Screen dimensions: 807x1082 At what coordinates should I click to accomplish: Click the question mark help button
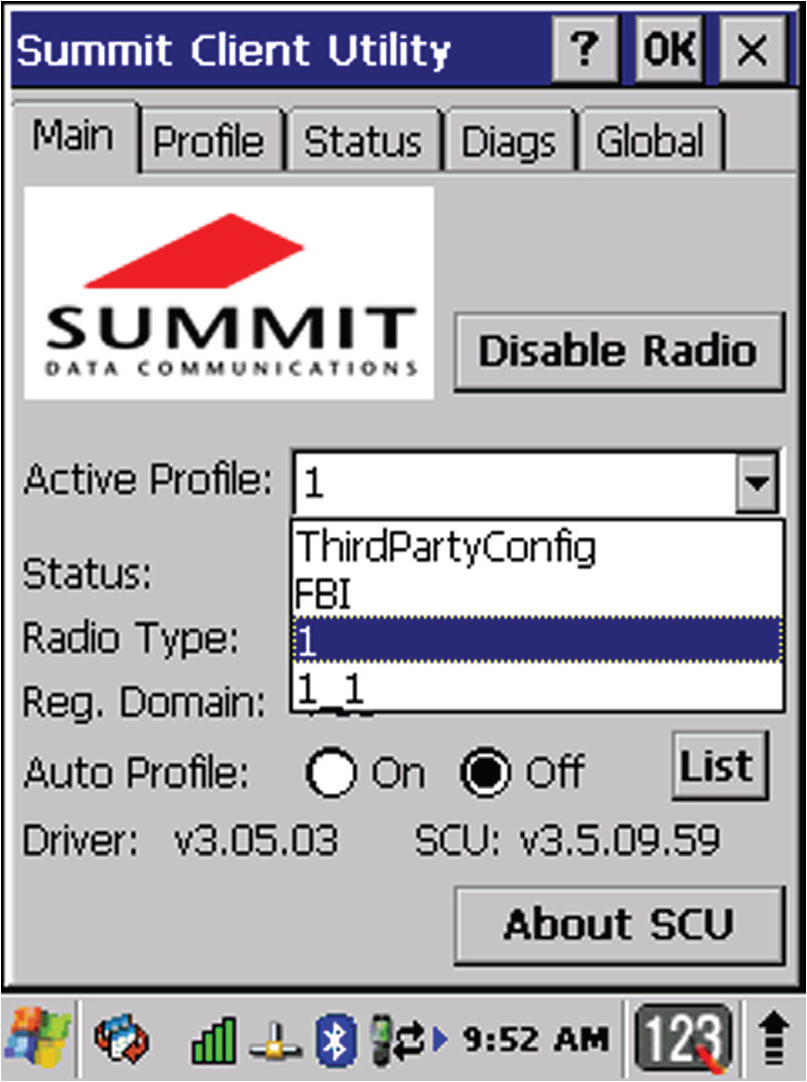[584, 50]
